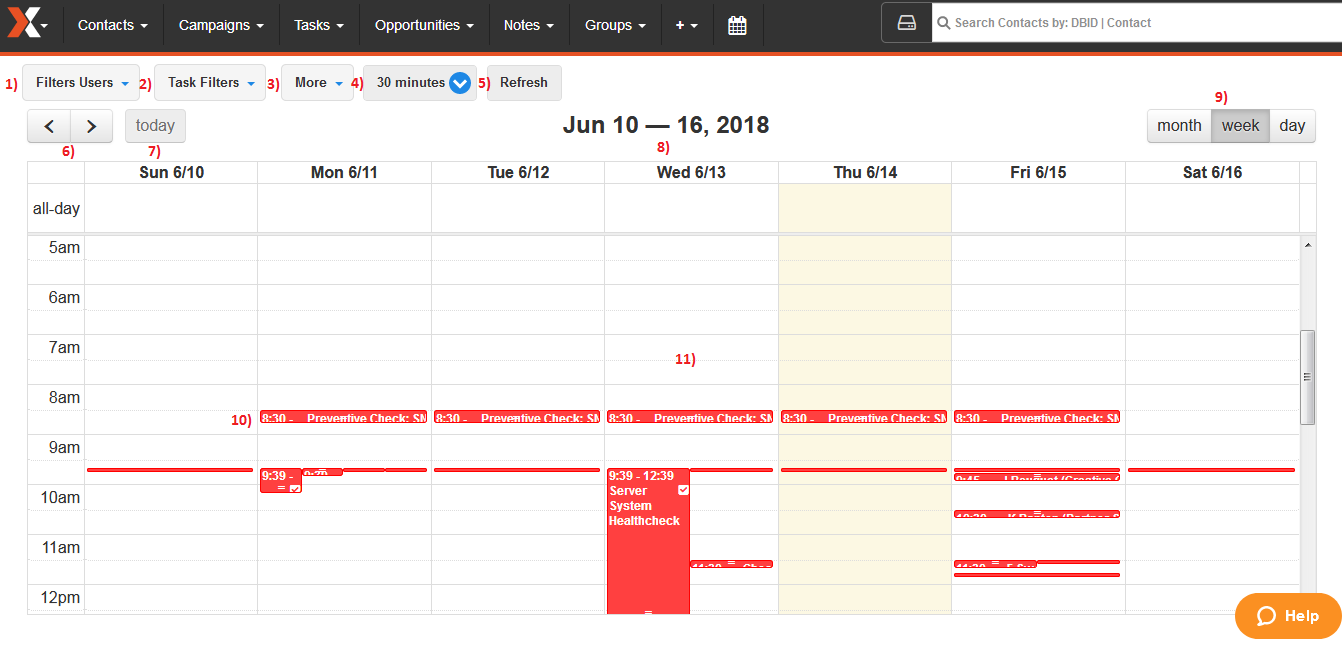The image size is (1342, 646).
Task: Click the inbox tray icon beside search
Action: 906,23
